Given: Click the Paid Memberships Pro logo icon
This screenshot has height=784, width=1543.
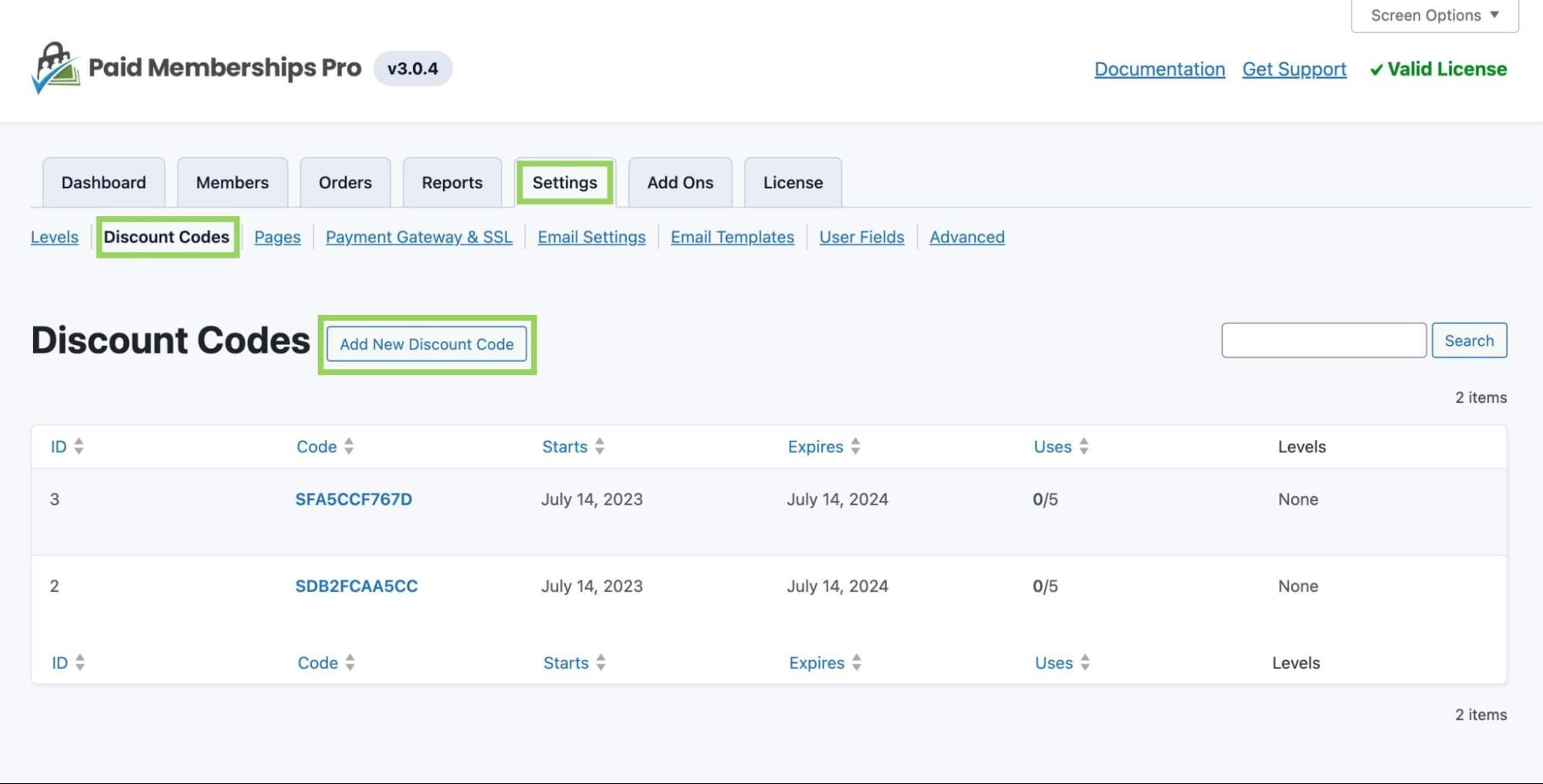Looking at the screenshot, I should pos(56,68).
